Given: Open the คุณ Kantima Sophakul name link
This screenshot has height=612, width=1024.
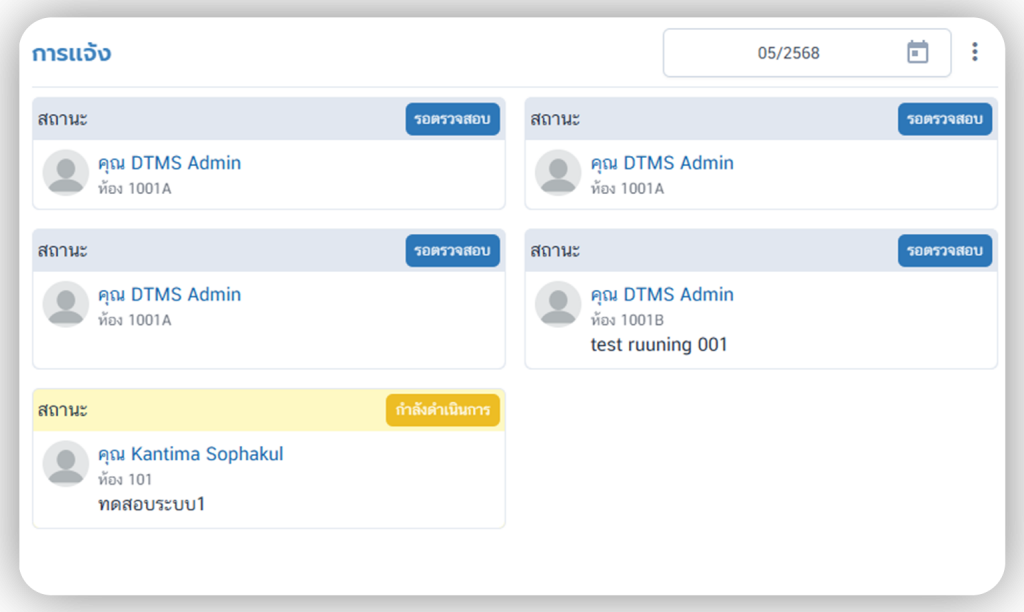Looking at the screenshot, I should (190, 454).
